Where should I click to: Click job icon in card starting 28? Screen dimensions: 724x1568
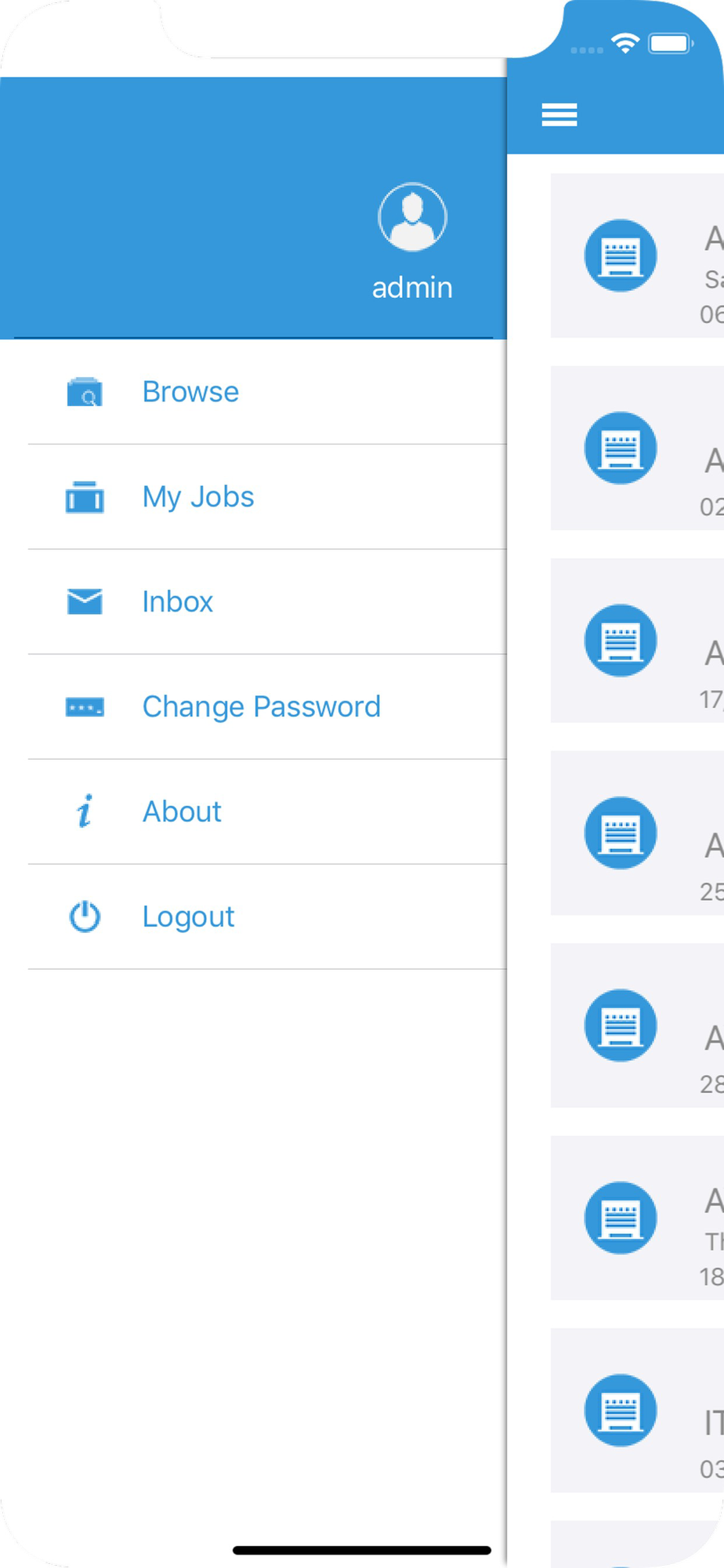621,1025
